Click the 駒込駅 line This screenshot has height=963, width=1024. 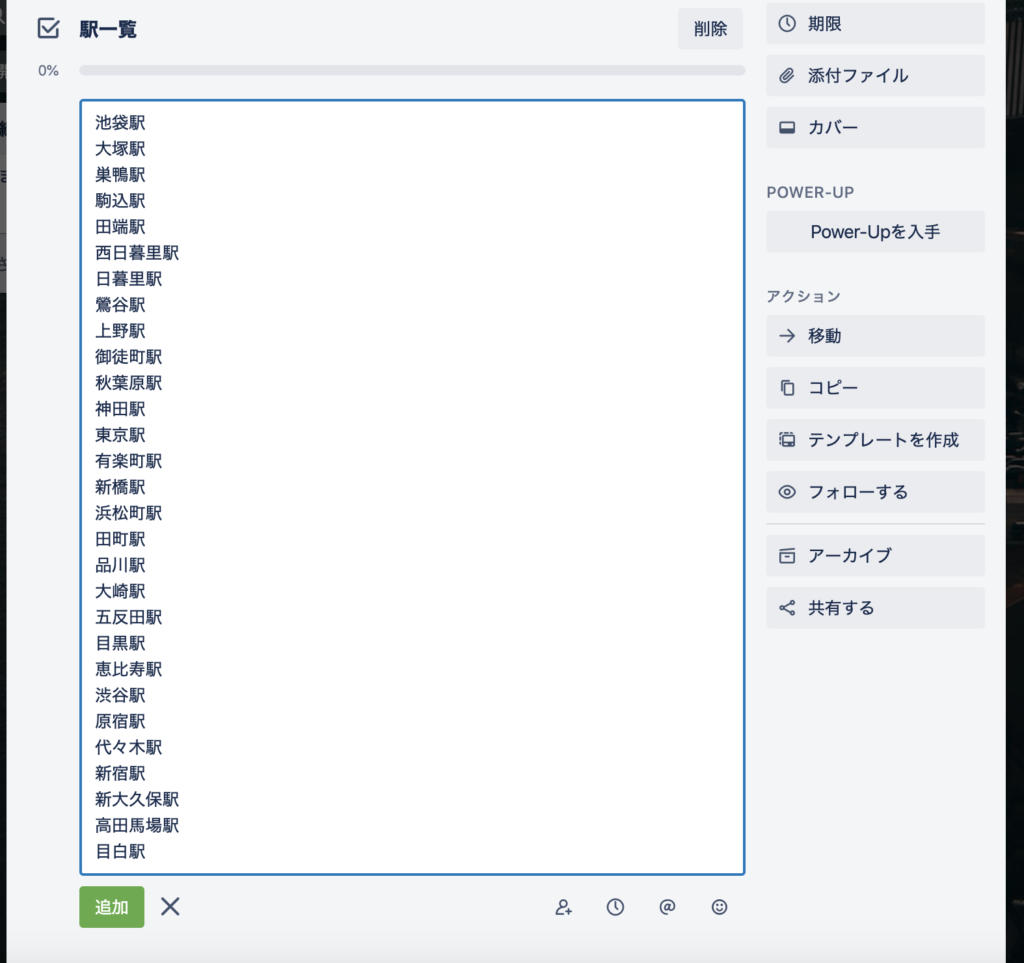(x=120, y=201)
